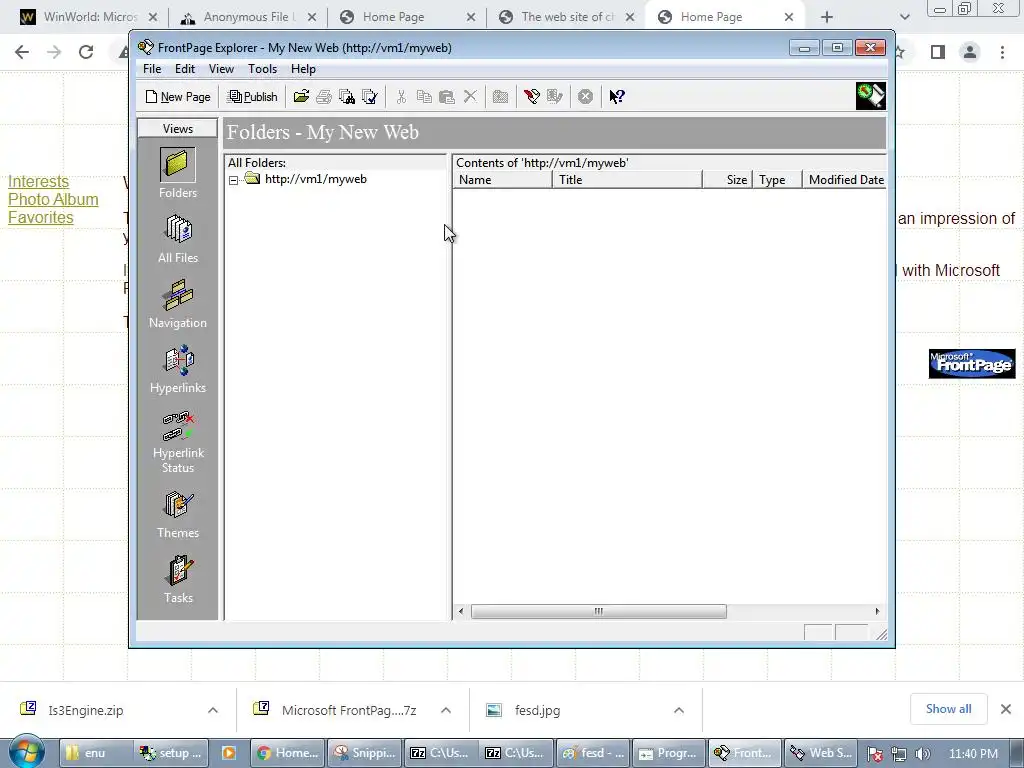Viewport: 1024px width, 768px height.
Task: Open the Tools menu in FrontPage Explorer
Action: coord(263,69)
